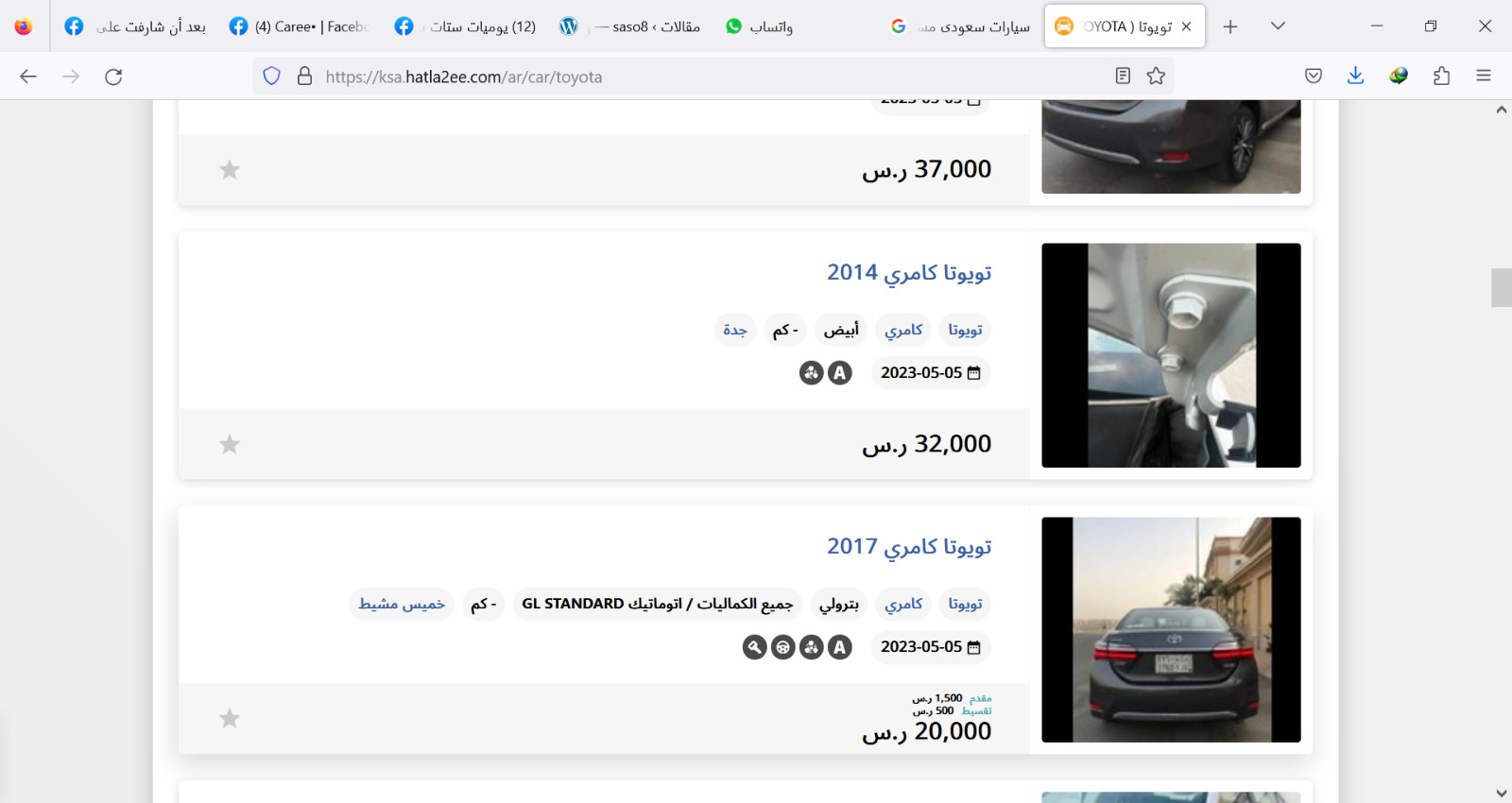1512x803 pixels.
Task: Open the Save to Pocket icon
Action: (x=1314, y=77)
